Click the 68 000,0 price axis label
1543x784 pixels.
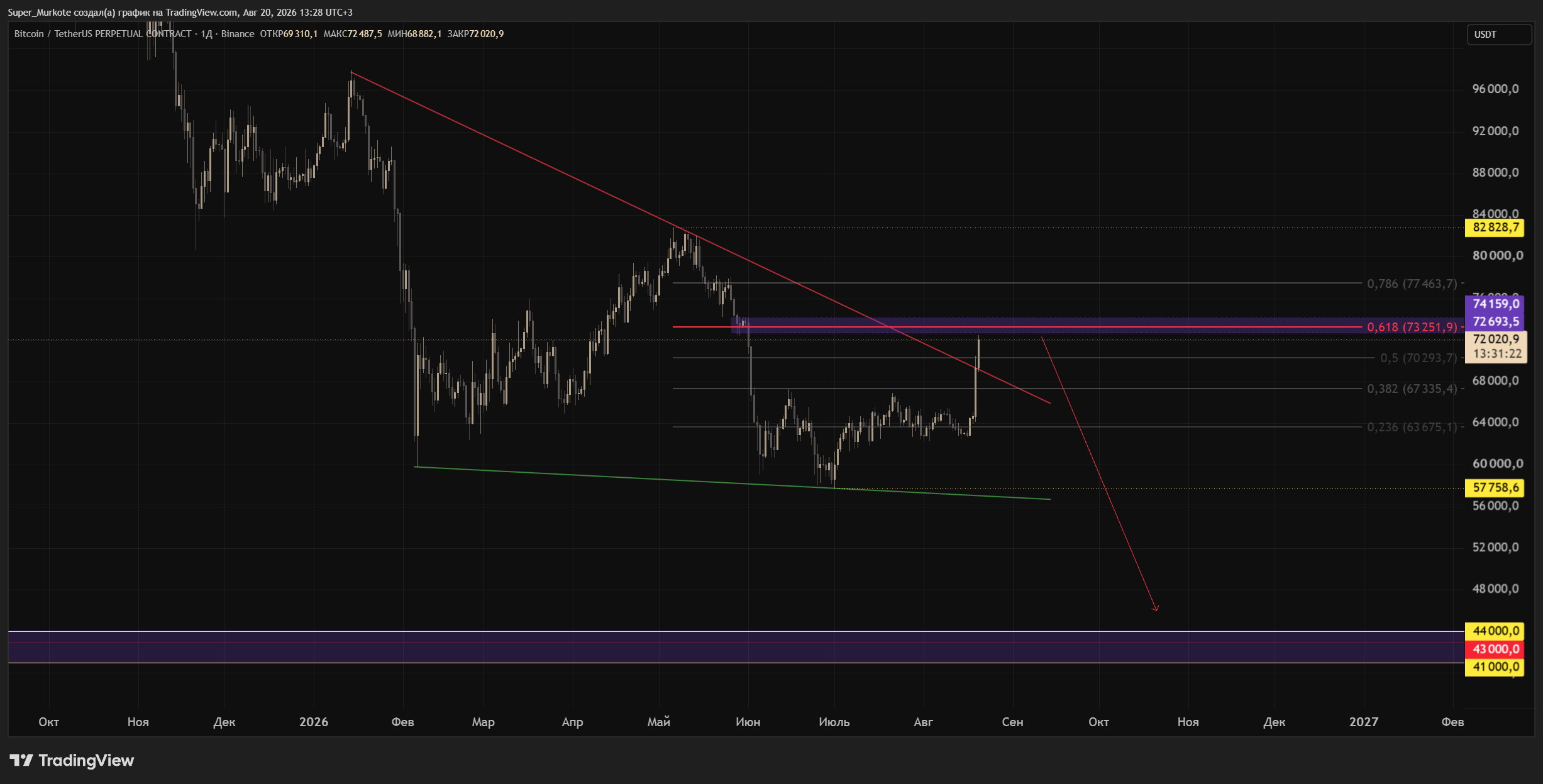(x=1495, y=380)
